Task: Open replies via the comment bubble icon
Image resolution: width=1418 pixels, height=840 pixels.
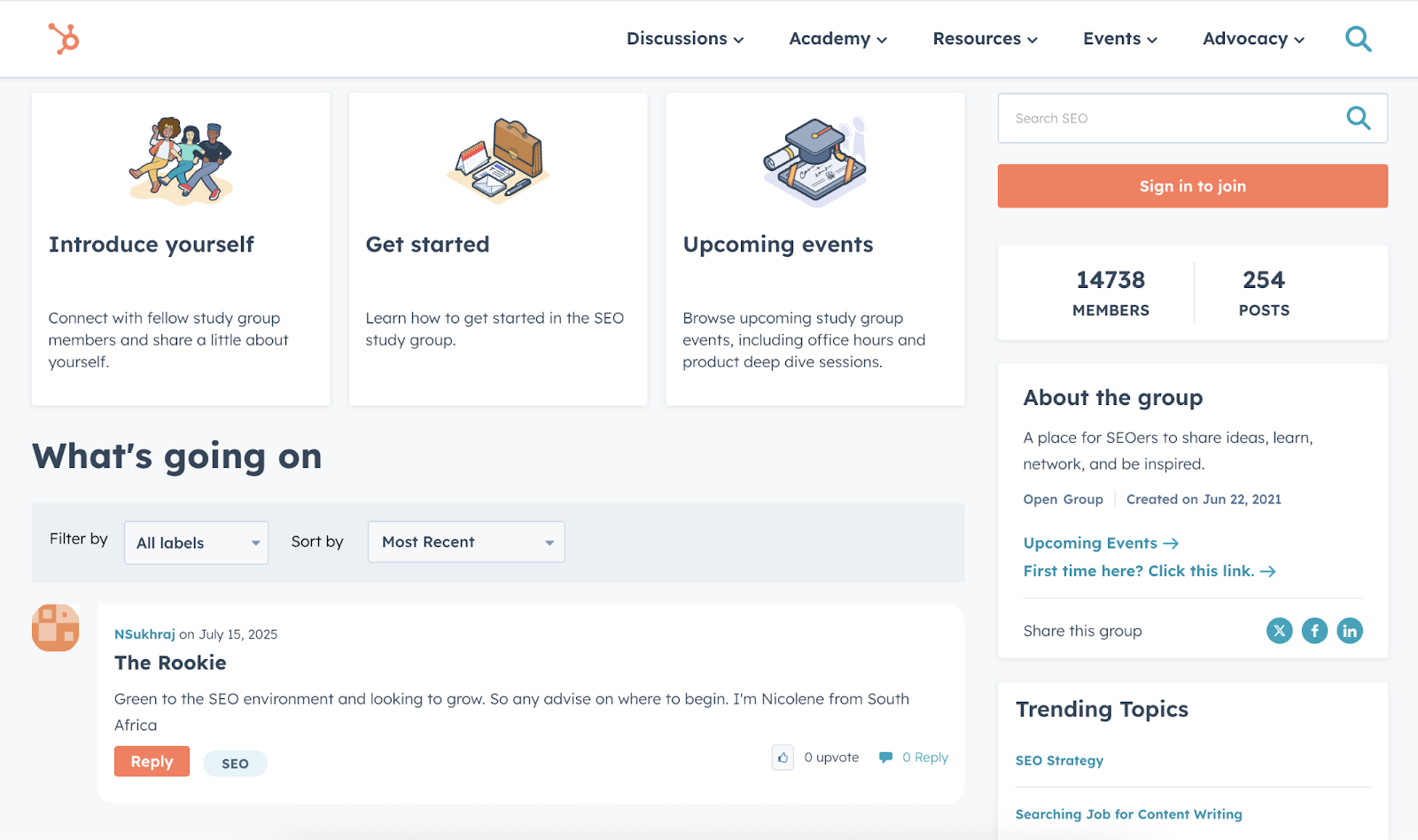Action: pyautogui.click(x=886, y=757)
